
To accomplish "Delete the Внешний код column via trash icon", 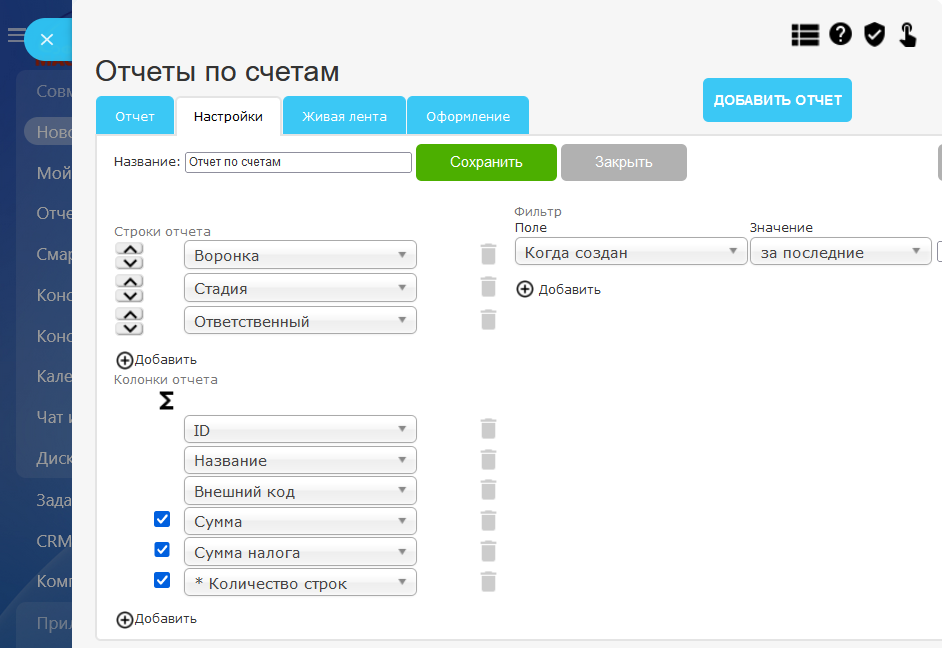I will click(488, 490).
